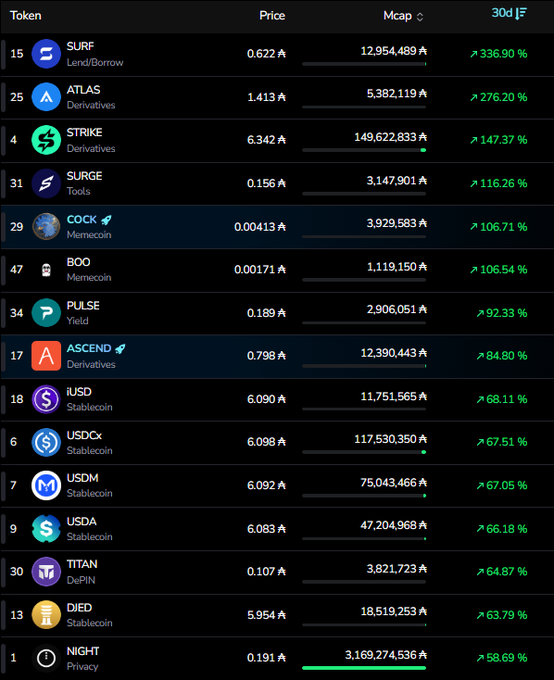This screenshot has width=554, height=680.
Task: Click the DJED gold logo icon
Action: point(46,615)
